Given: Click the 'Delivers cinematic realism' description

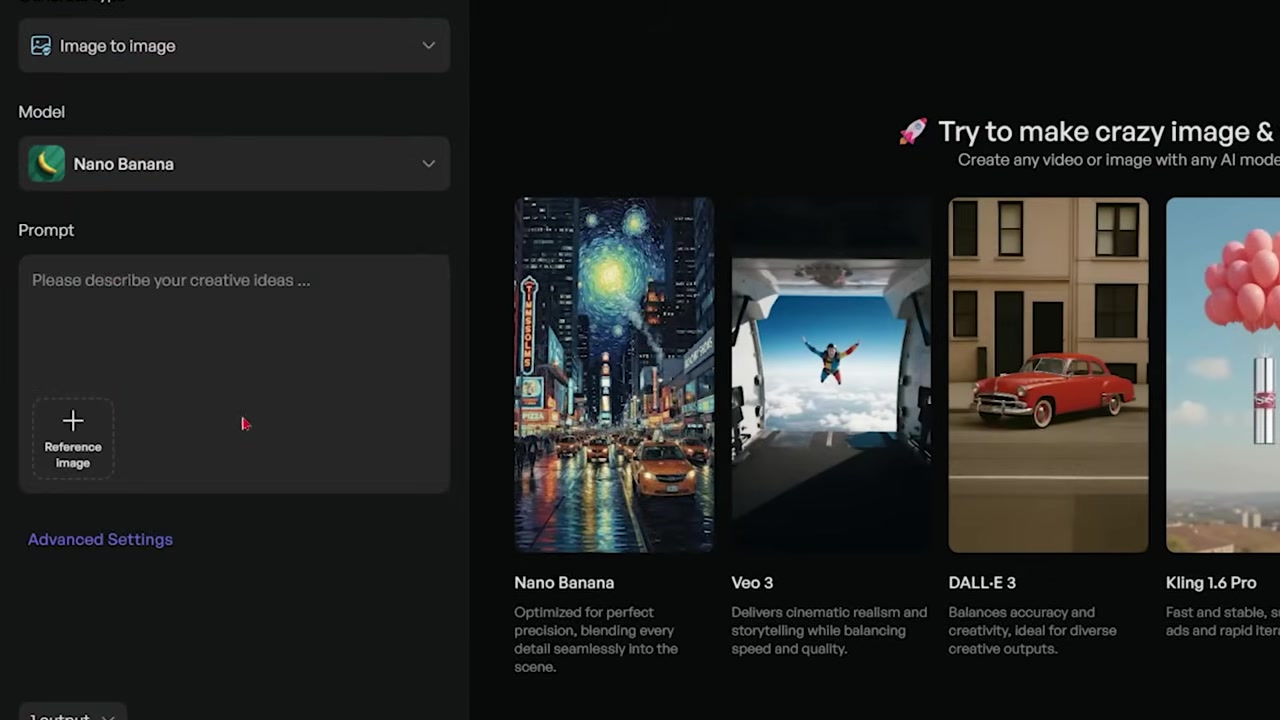Looking at the screenshot, I should (x=829, y=630).
